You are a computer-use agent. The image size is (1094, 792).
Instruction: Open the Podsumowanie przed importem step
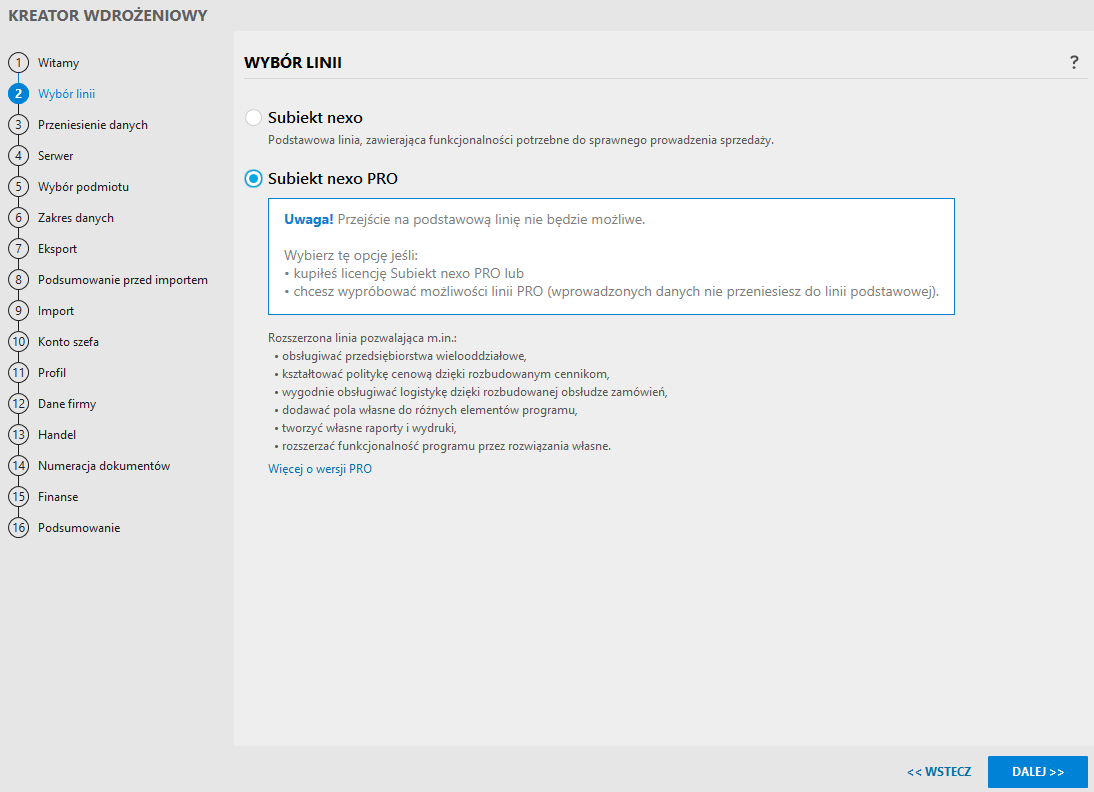click(x=123, y=280)
